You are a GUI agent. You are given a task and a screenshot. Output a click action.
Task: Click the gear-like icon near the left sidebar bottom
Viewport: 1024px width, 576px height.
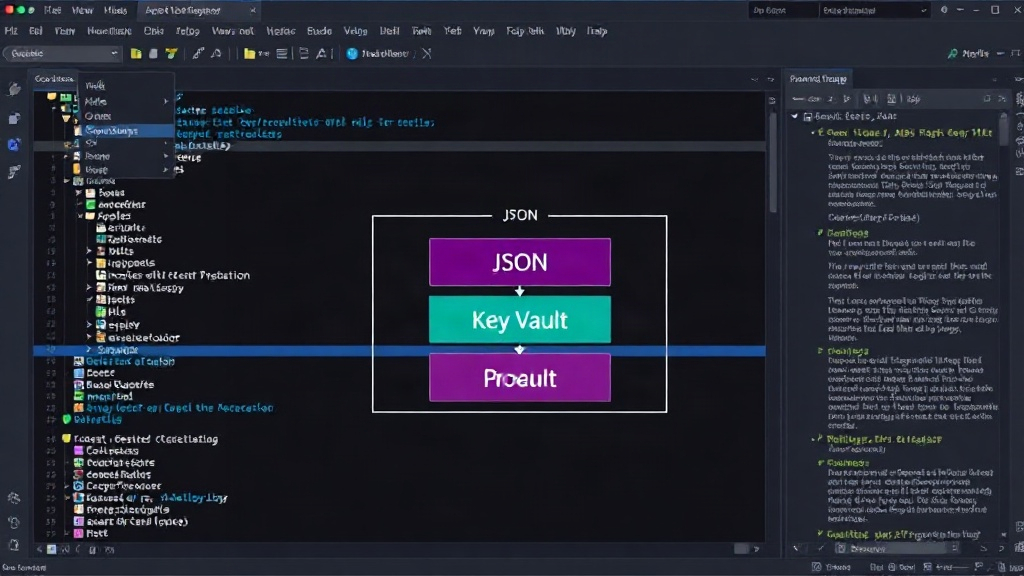coord(14,498)
